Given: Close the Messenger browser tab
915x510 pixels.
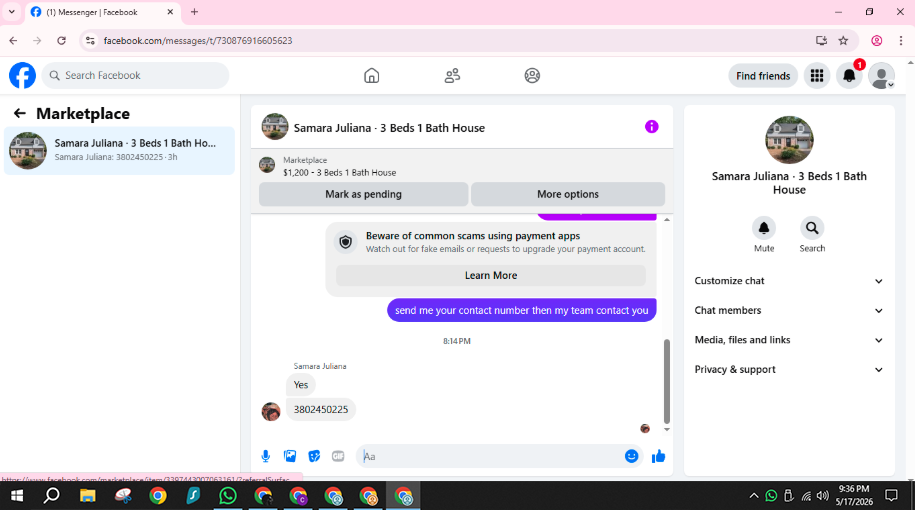Looking at the screenshot, I should (170, 12).
